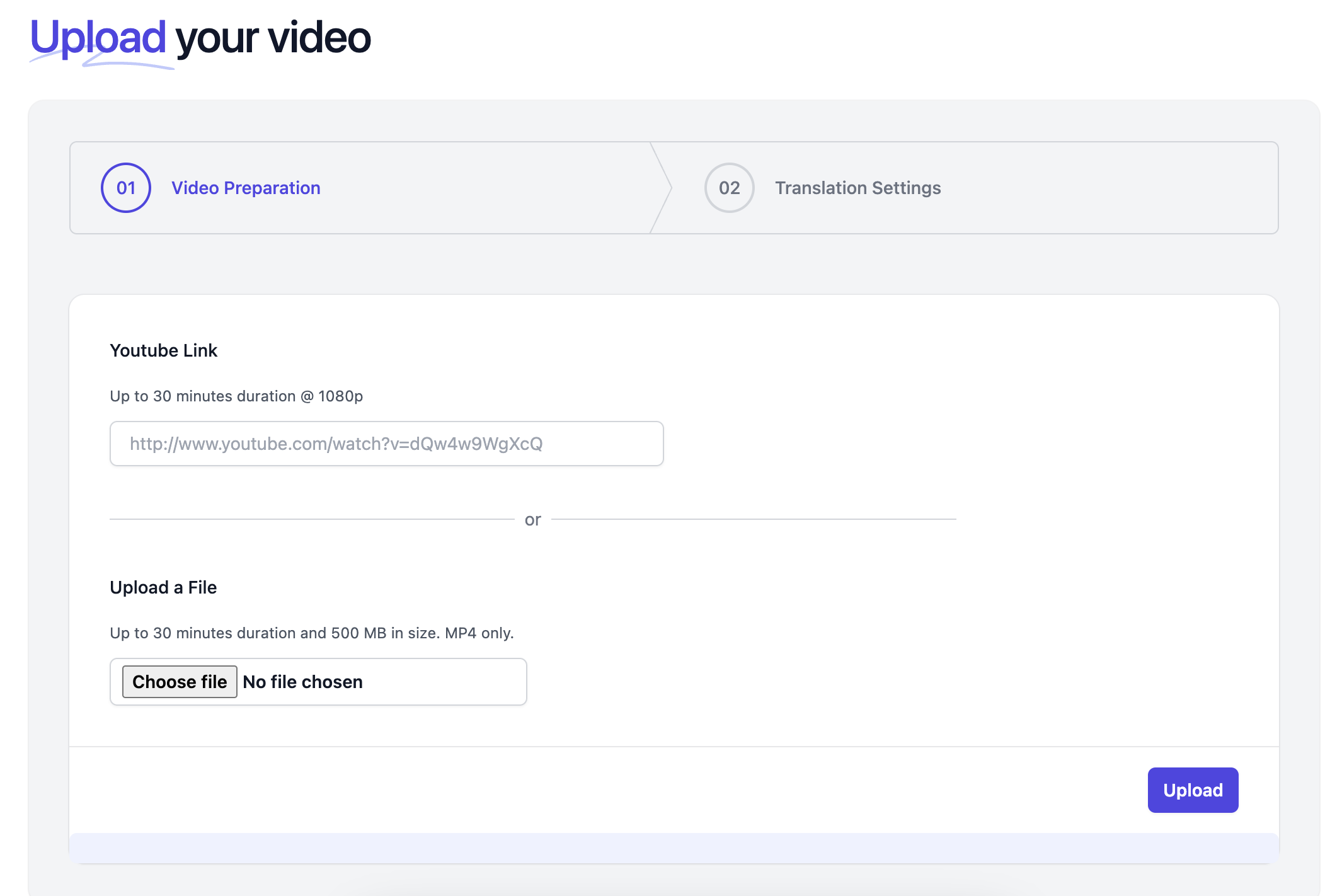This screenshot has width=1342, height=896.
Task: Click the 'or' divider text
Action: [x=532, y=520]
